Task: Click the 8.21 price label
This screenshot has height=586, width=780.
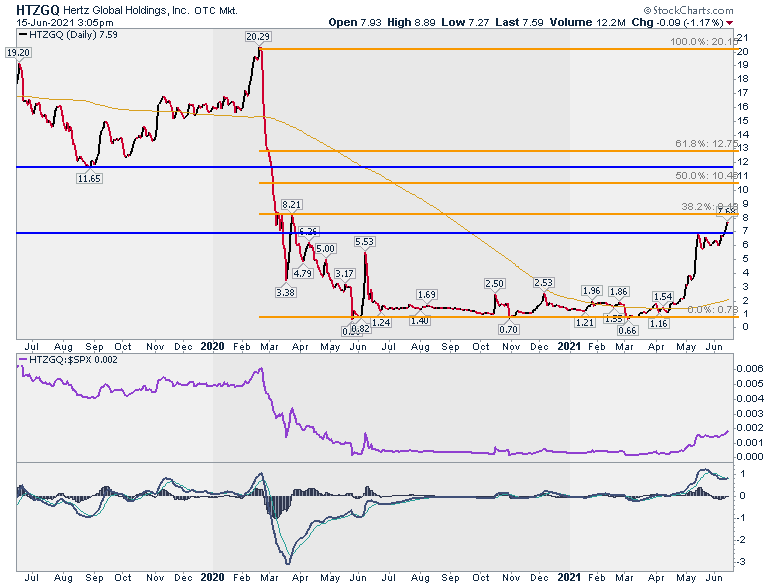Action: pos(292,204)
